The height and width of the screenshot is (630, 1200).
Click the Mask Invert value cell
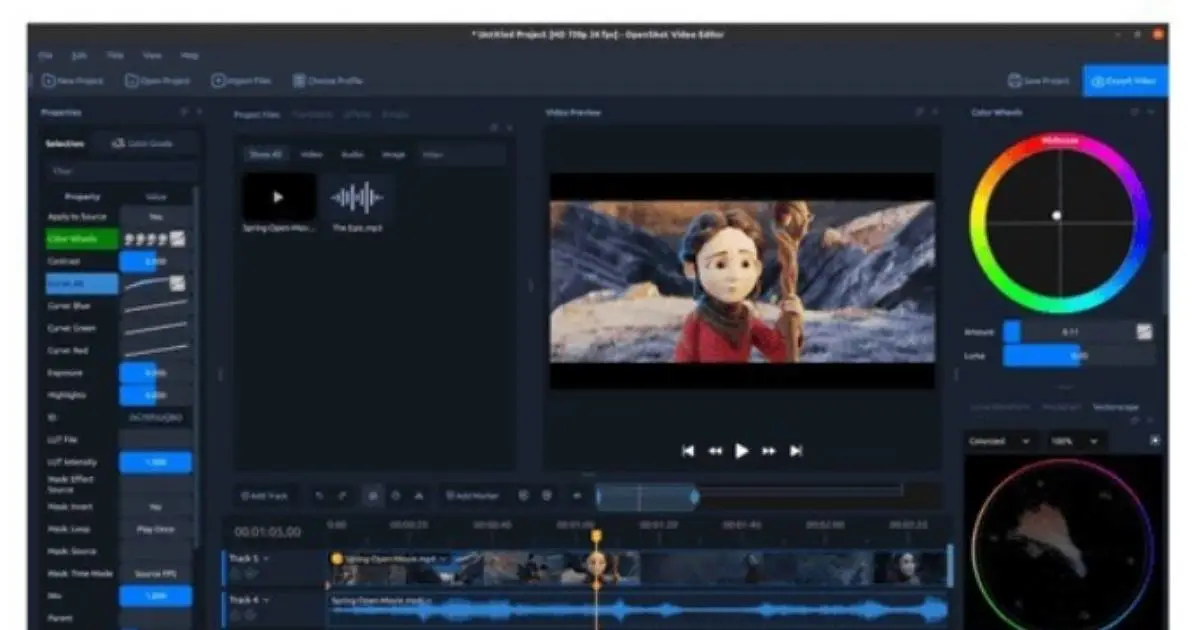pyautogui.click(x=156, y=507)
